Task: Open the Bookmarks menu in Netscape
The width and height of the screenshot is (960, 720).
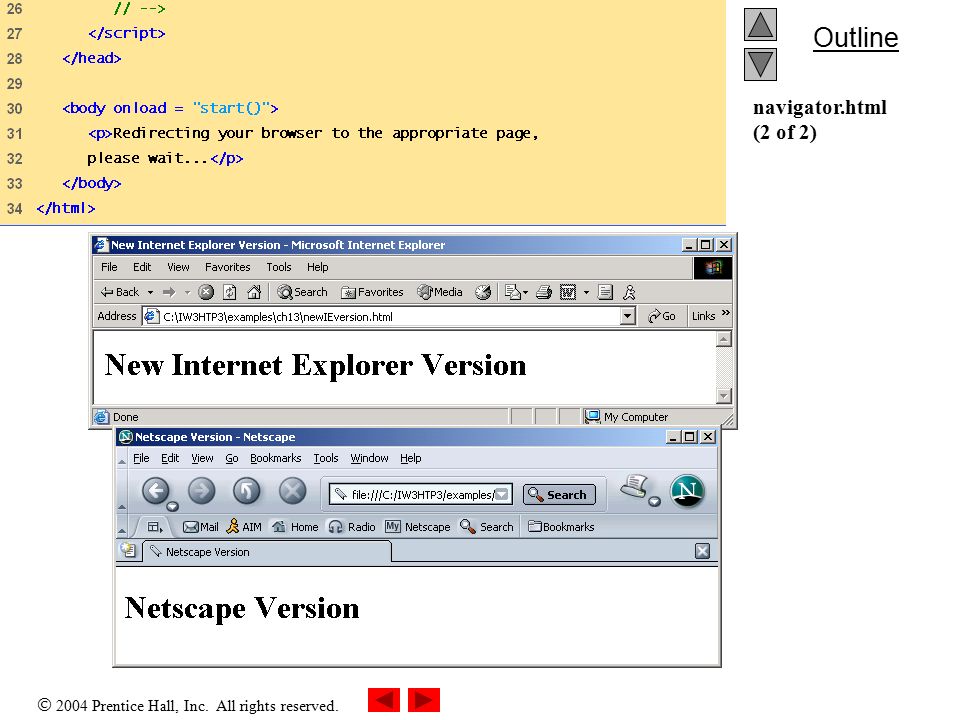Action: pyautogui.click(x=276, y=458)
